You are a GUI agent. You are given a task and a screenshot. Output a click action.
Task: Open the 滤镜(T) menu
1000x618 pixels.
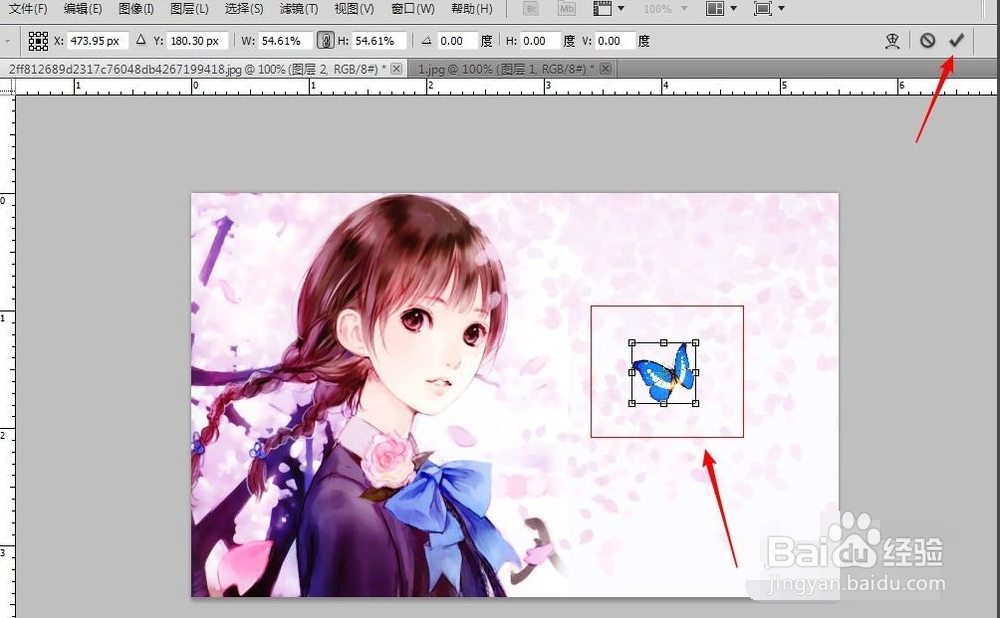(299, 9)
